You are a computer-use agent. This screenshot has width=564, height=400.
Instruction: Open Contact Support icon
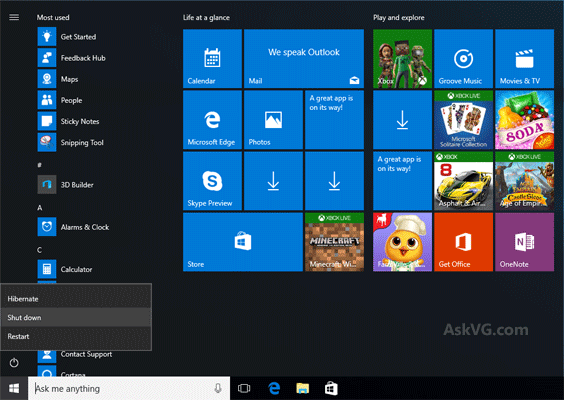click(x=47, y=356)
